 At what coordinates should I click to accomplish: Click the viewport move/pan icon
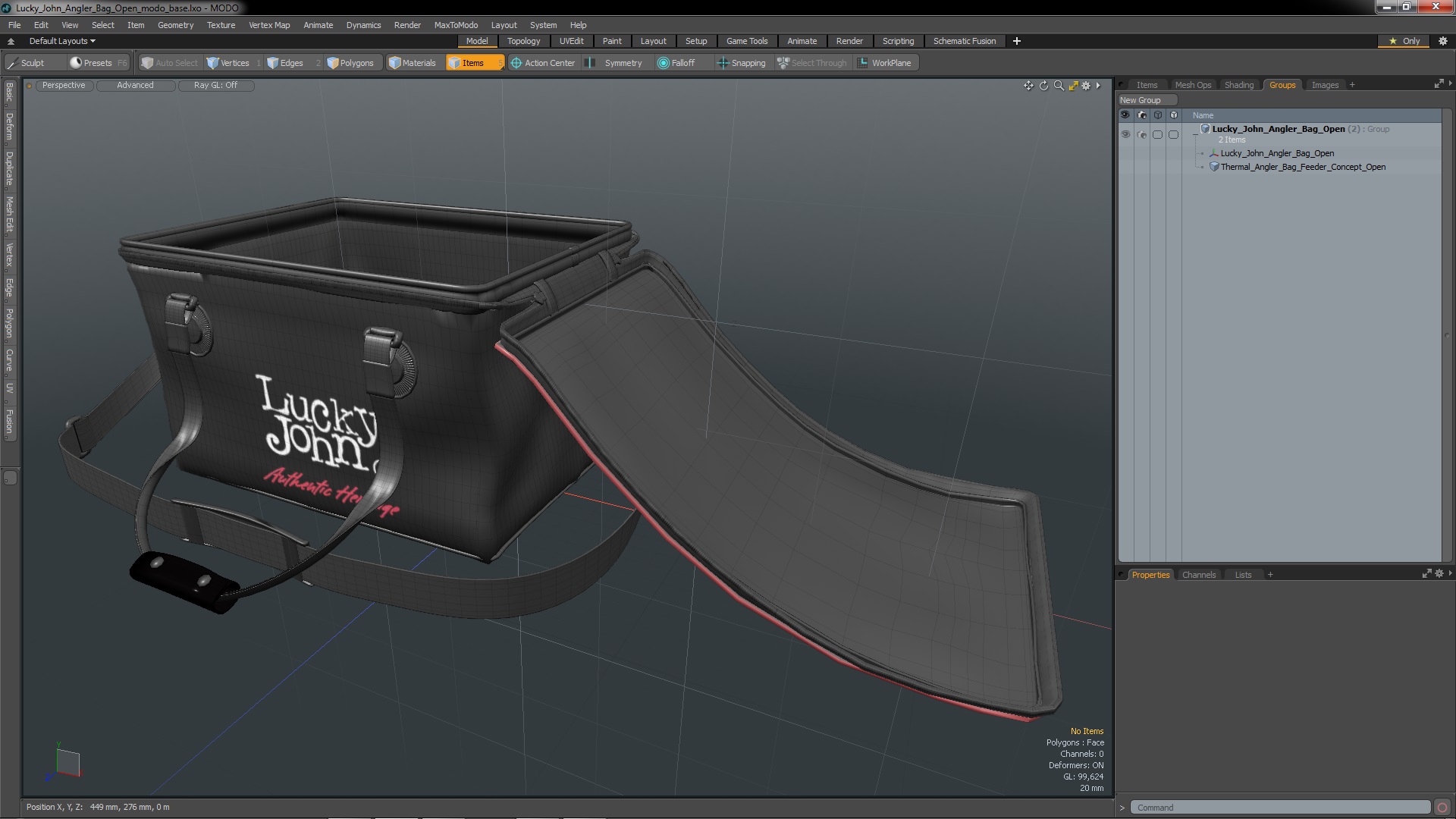1028,86
